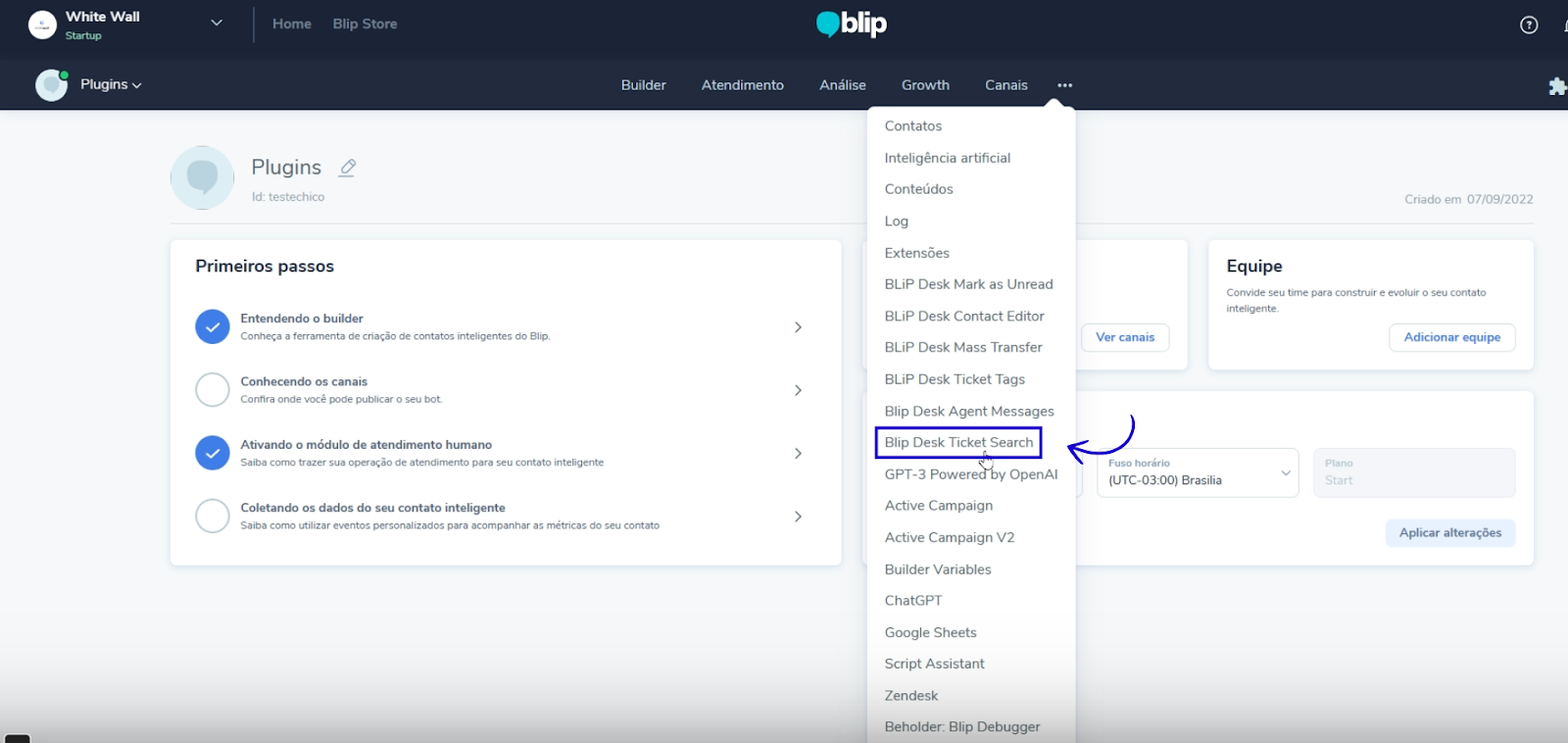
Task: Expand the Ativando o módulo de atendimento arrow
Action: pos(798,454)
